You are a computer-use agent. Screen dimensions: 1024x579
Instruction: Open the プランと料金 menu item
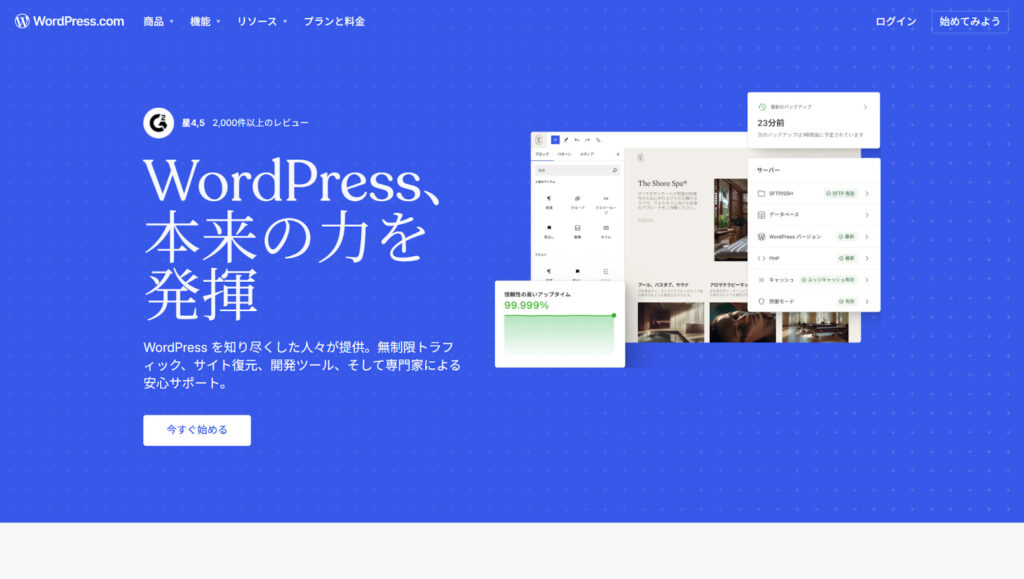tap(334, 21)
